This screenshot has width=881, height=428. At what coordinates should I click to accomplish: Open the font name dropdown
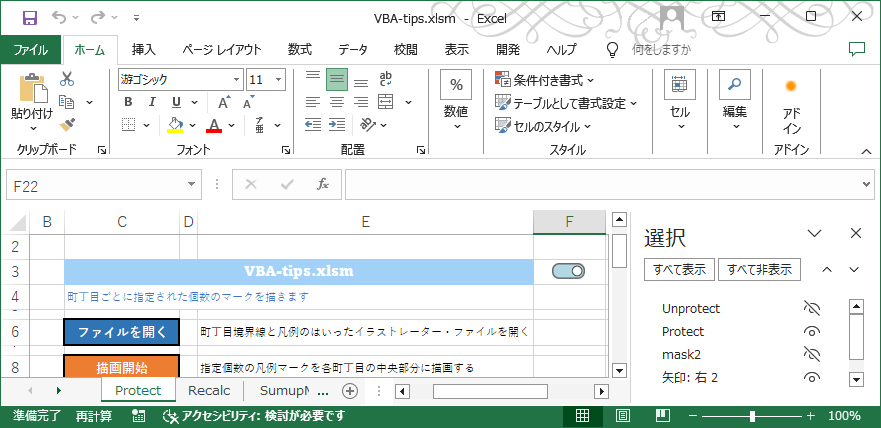point(235,79)
